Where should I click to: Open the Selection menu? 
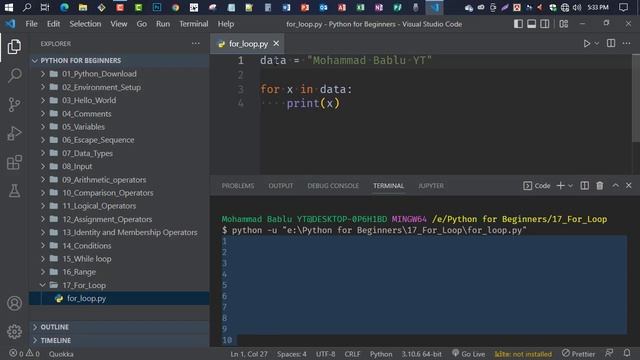pos(85,24)
